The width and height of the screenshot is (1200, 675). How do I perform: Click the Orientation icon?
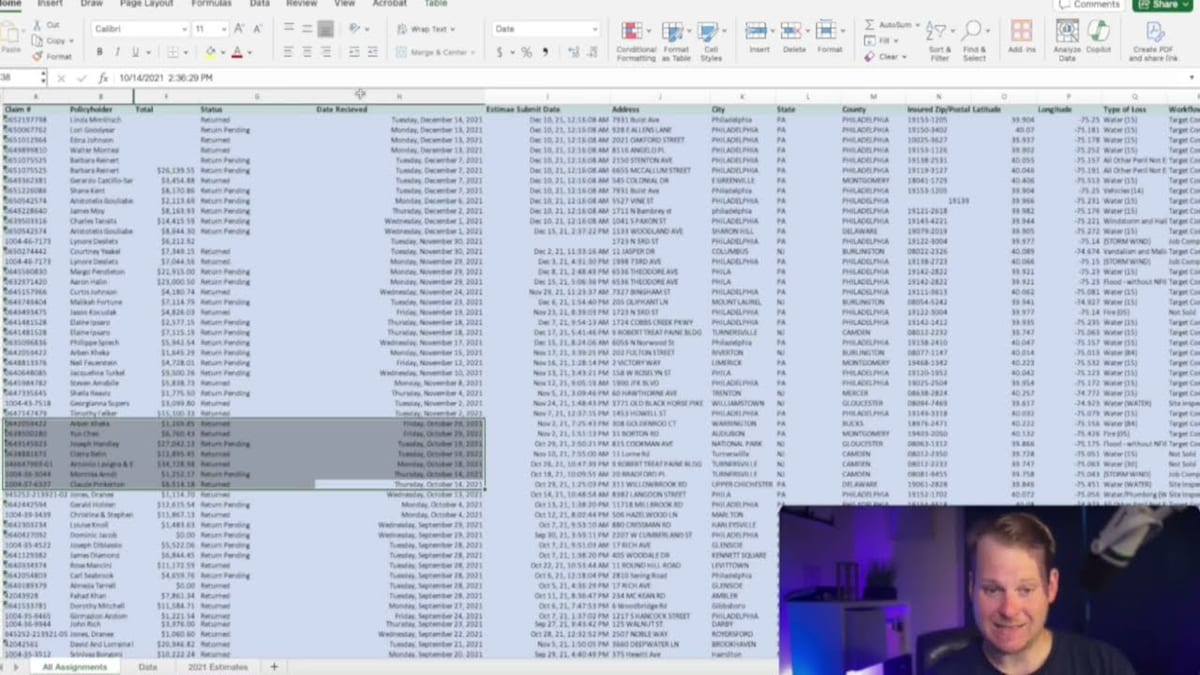(x=355, y=29)
